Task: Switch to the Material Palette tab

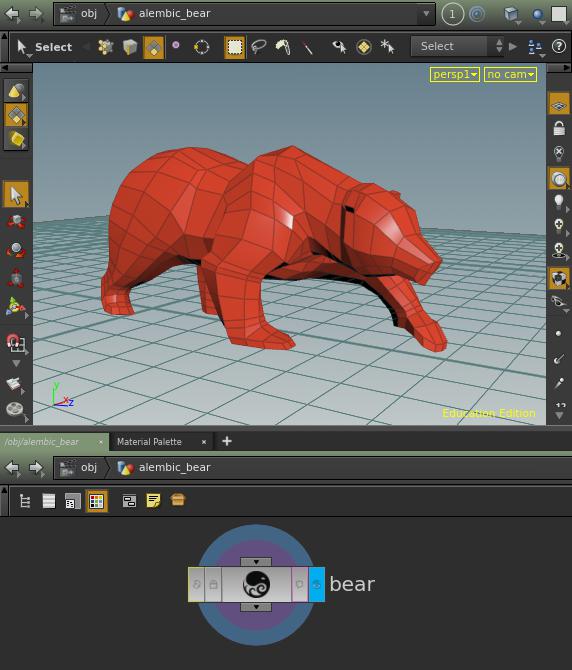Action: click(x=149, y=441)
